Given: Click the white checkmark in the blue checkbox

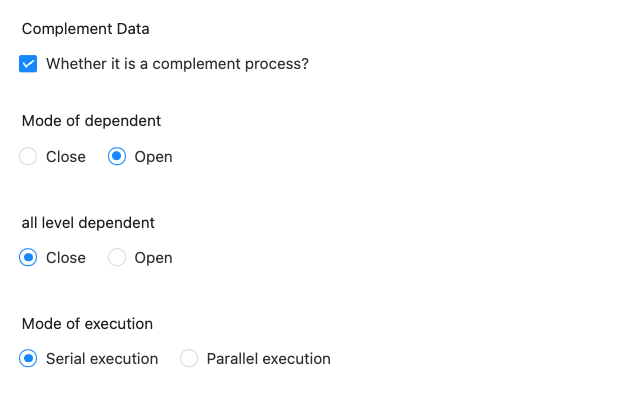Looking at the screenshot, I should click(28, 64).
